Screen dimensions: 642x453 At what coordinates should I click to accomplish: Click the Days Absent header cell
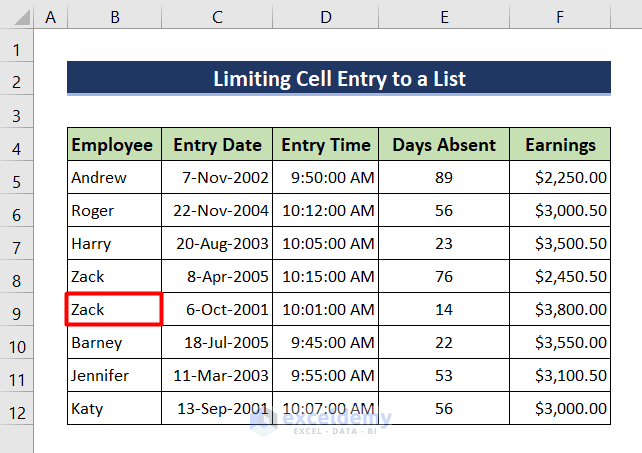pos(444,145)
